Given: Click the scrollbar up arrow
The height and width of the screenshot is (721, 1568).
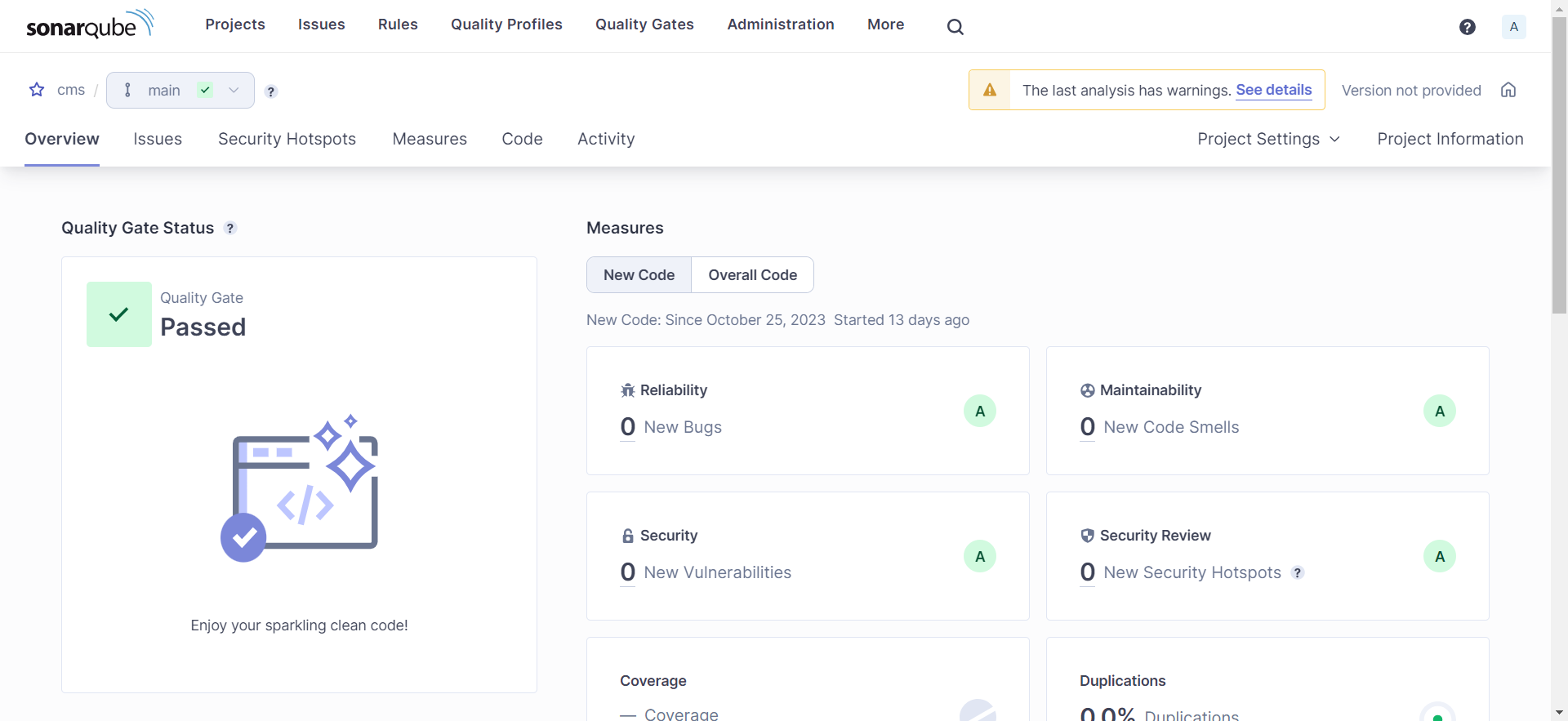Looking at the screenshot, I should [1559, 7].
